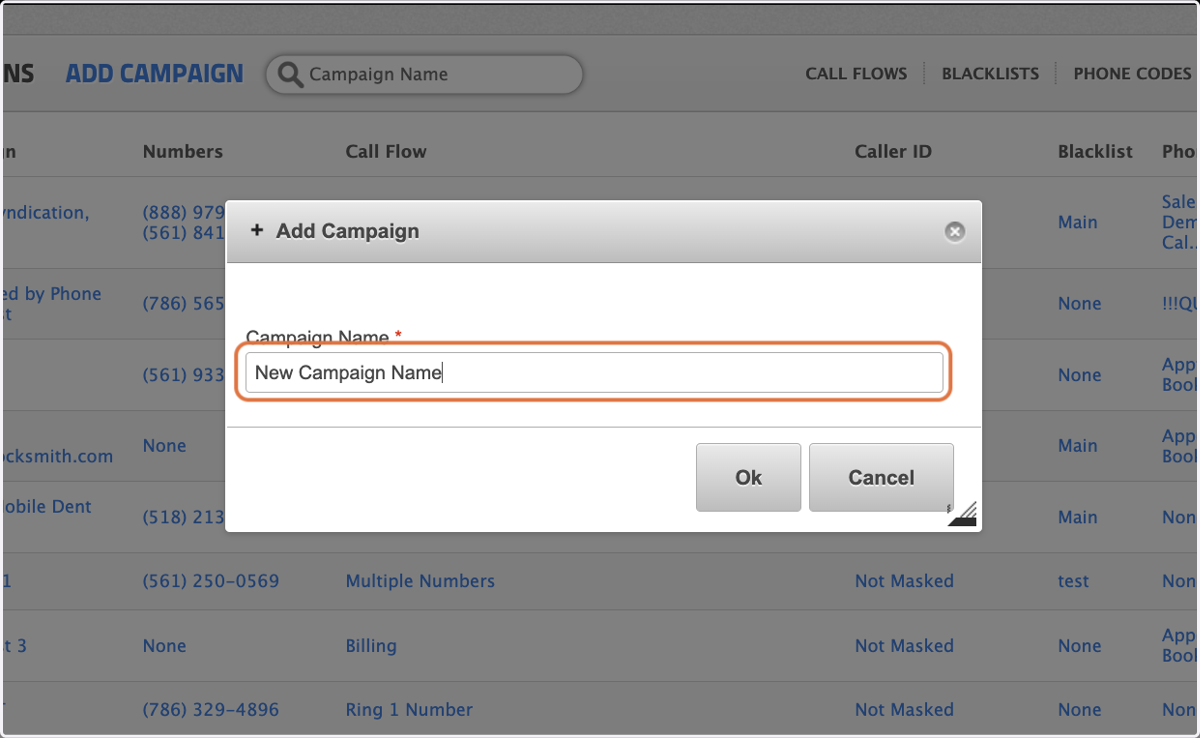Sort by Call Flow column header
This screenshot has height=738, width=1200.
tap(386, 152)
